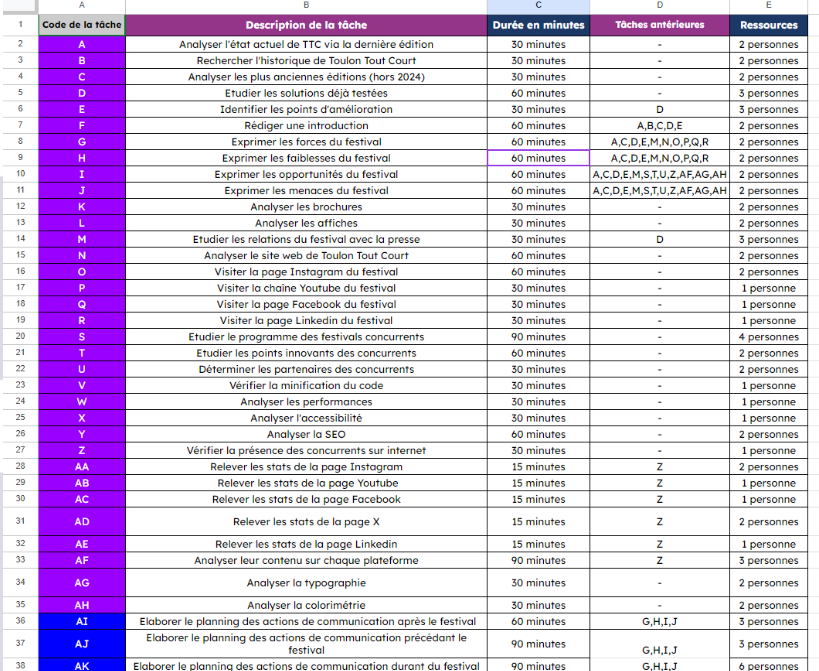Select column B header

click(306, 5)
